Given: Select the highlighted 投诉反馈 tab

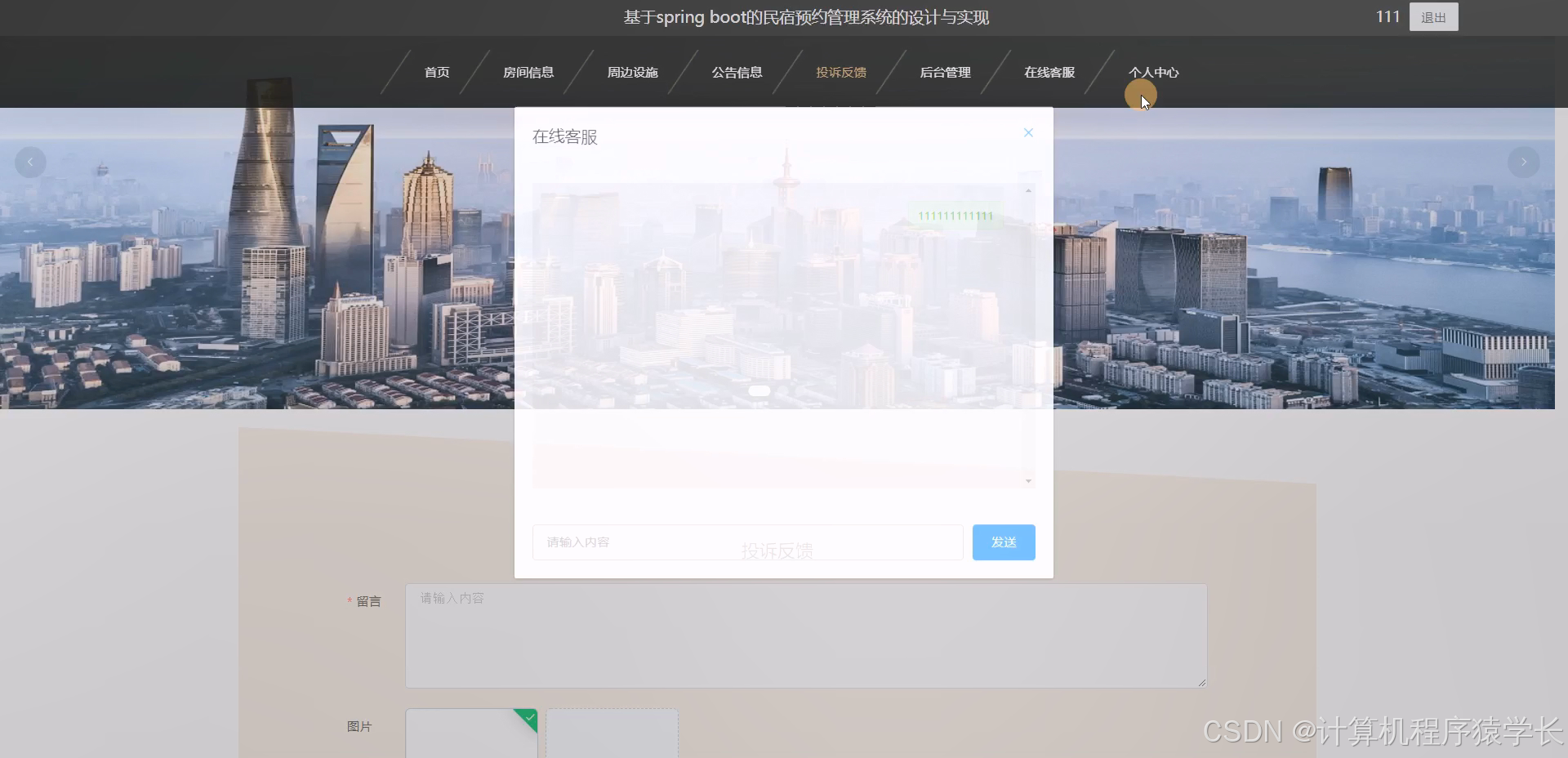Looking at the screenshot, I should pos(840,72).
